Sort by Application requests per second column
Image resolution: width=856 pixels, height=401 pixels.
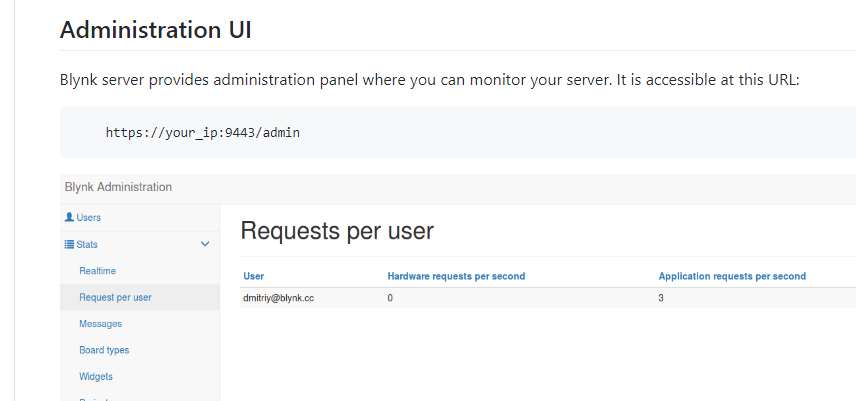pos(732,276)
